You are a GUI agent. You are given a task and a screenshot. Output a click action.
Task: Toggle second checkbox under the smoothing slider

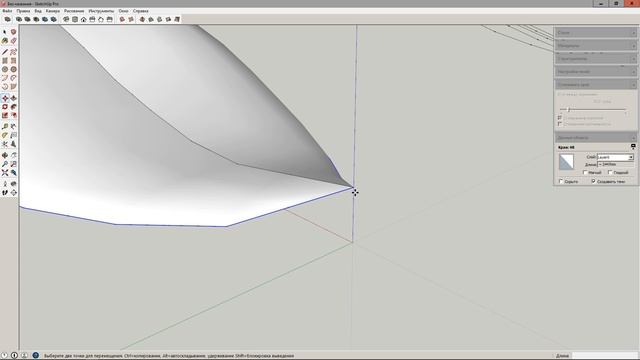(560, 124)
